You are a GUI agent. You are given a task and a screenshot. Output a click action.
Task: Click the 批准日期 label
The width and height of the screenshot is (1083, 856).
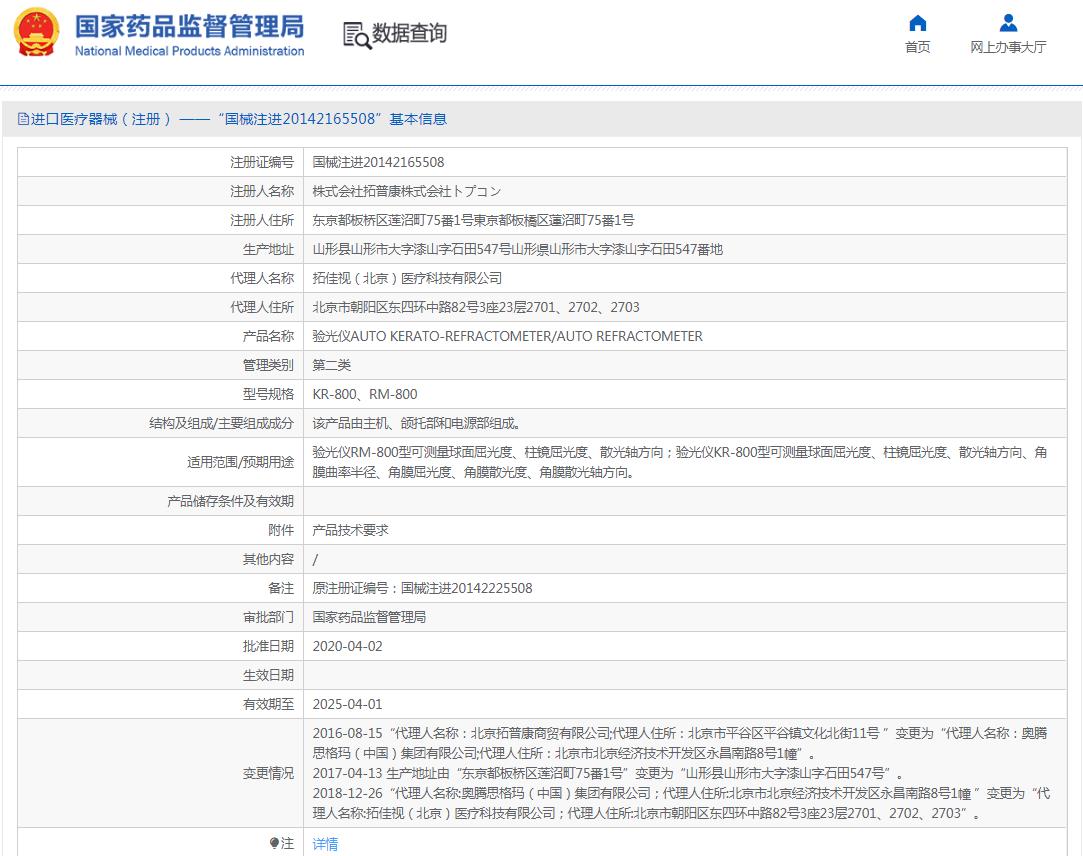click(268, 646)
